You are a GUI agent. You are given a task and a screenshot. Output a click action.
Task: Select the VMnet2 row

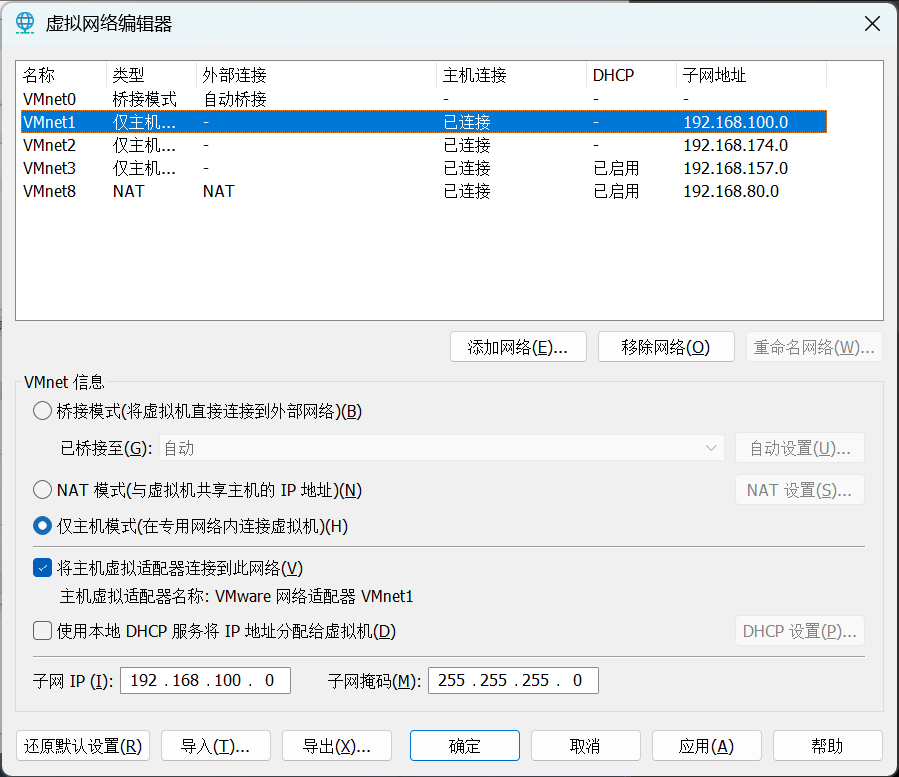tap(424, 145)
